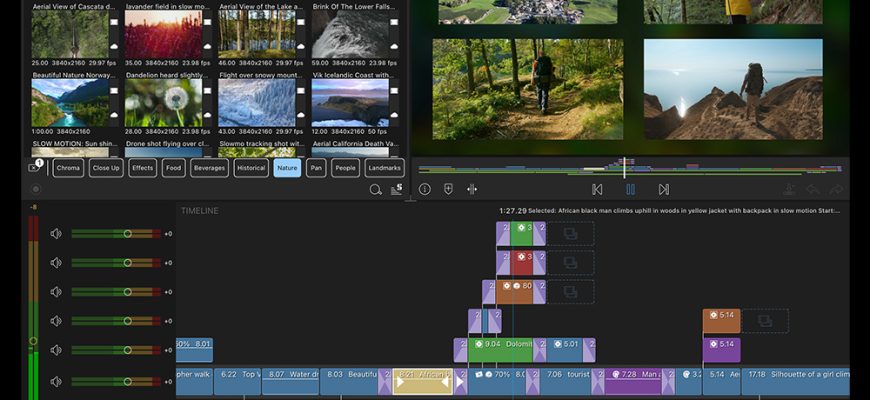Tap overlay placeholder beside the red clip
The height and width of the screenshot is (400, 870).
pyautogui.click(x=570, y=262)
